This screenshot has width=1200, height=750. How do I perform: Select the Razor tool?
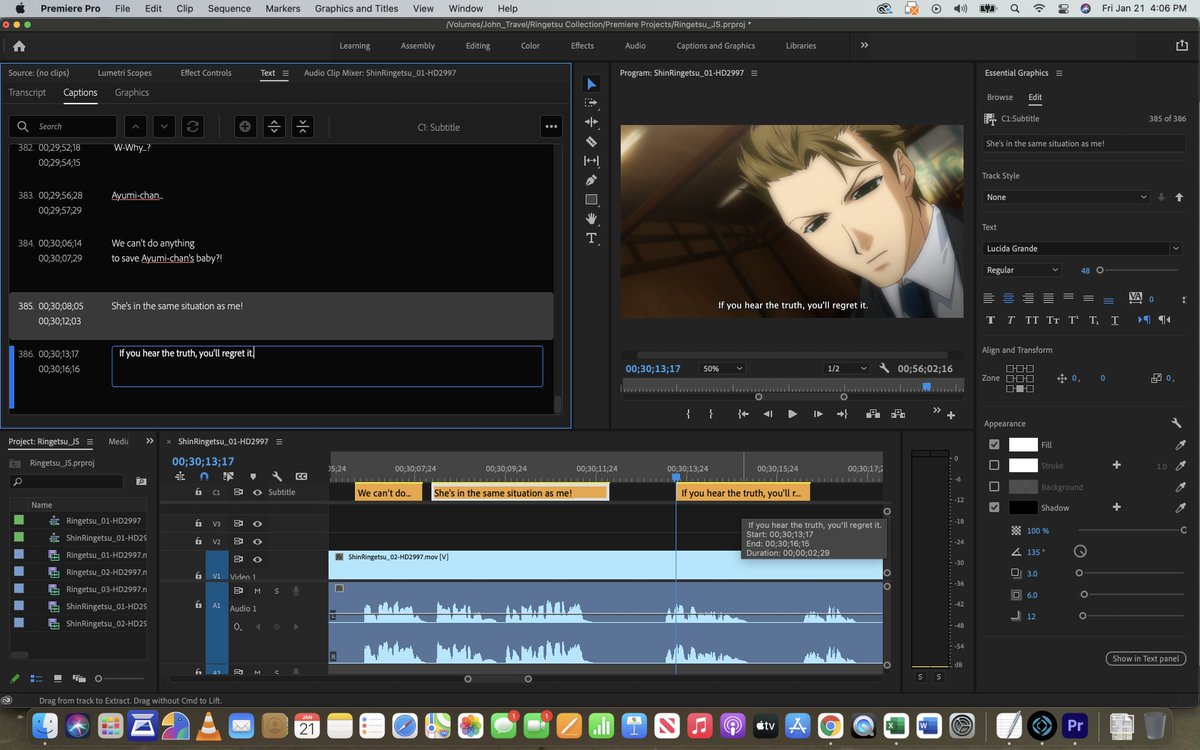point(591,142)
